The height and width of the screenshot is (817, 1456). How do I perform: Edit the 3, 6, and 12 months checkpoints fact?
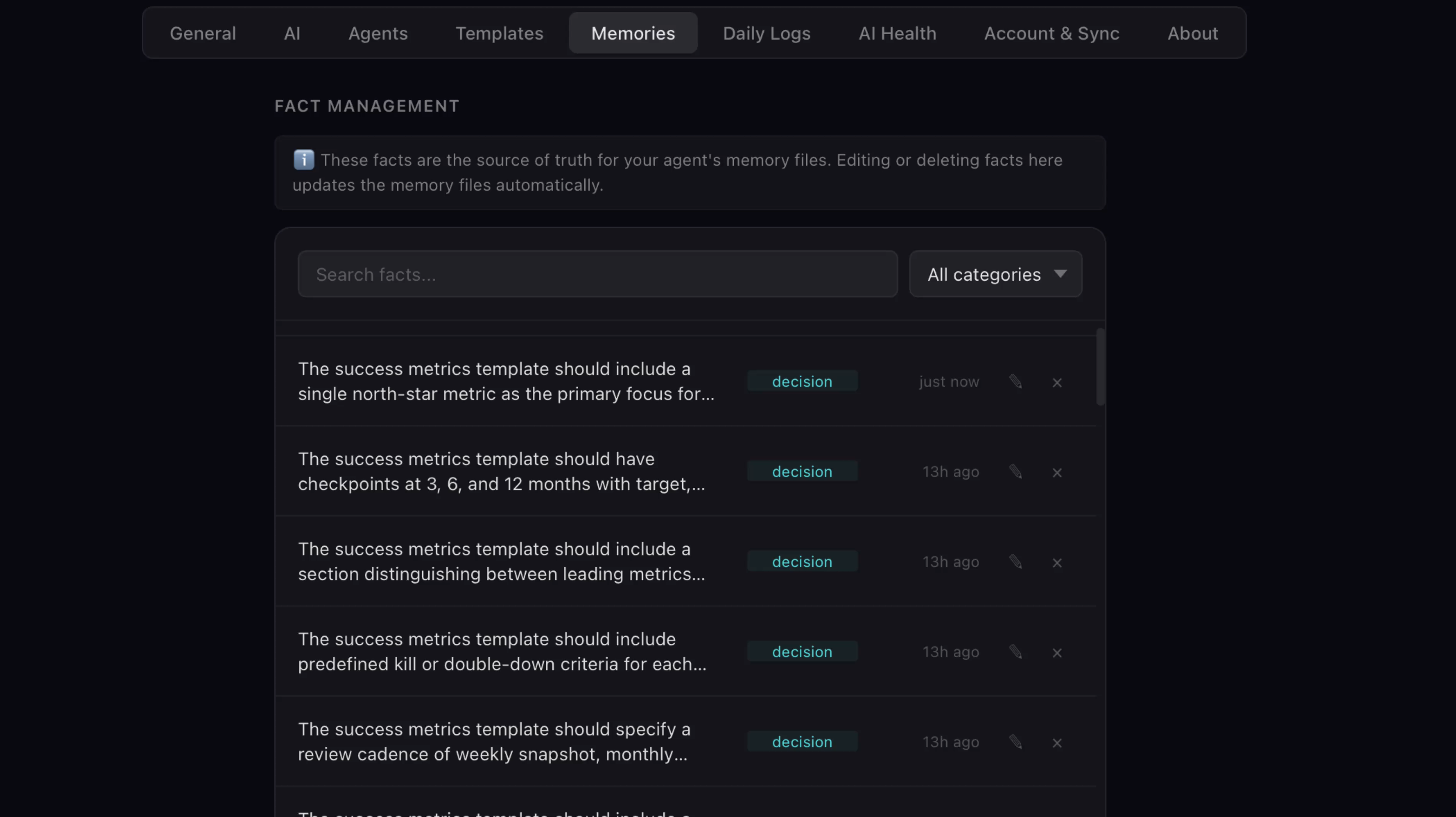pyautogui.click(x=1016, y=472)
